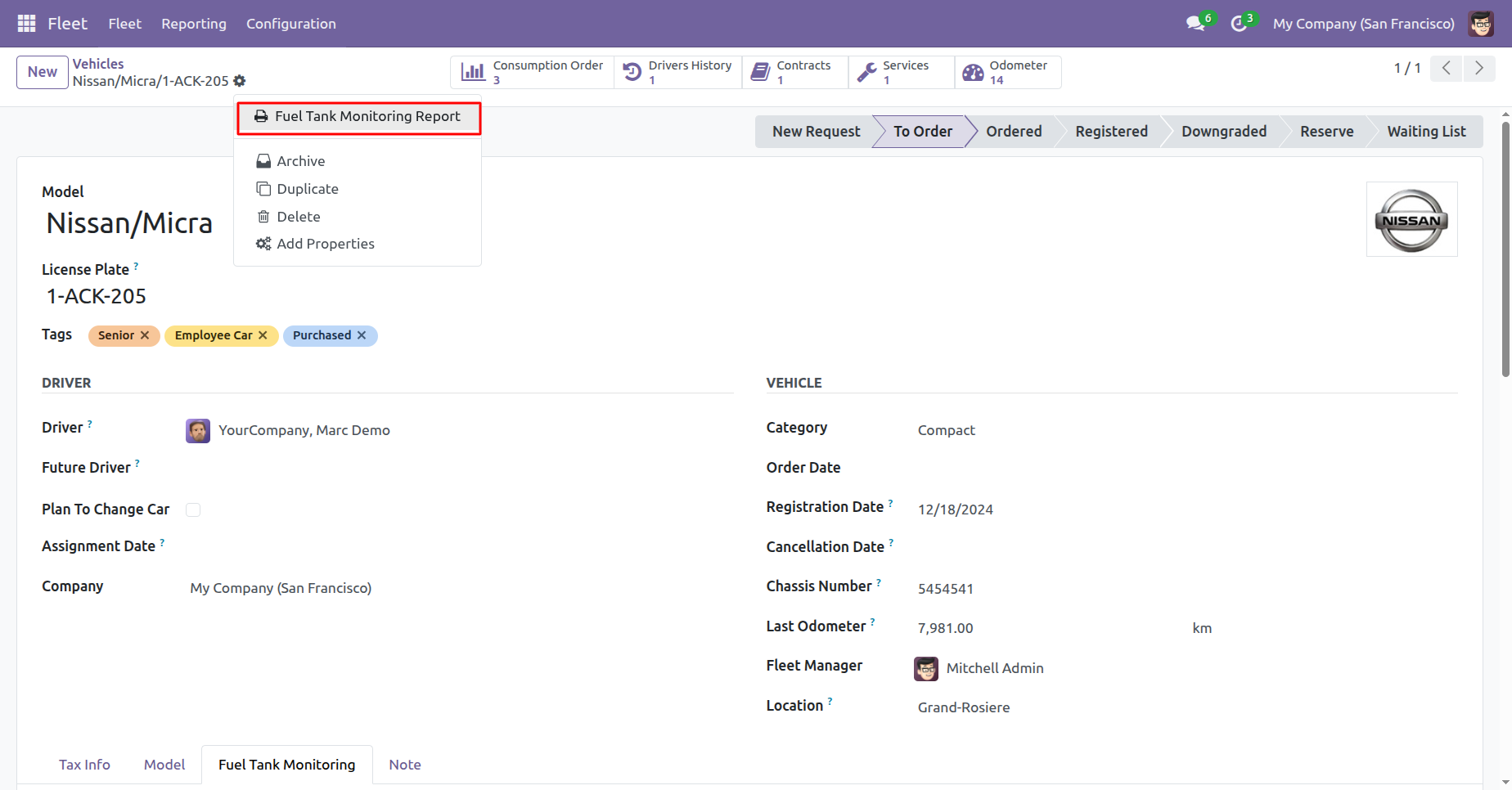Open the Odometer gauge stat
Screen dimensions: 1512x790
[x=1007, y=72]
